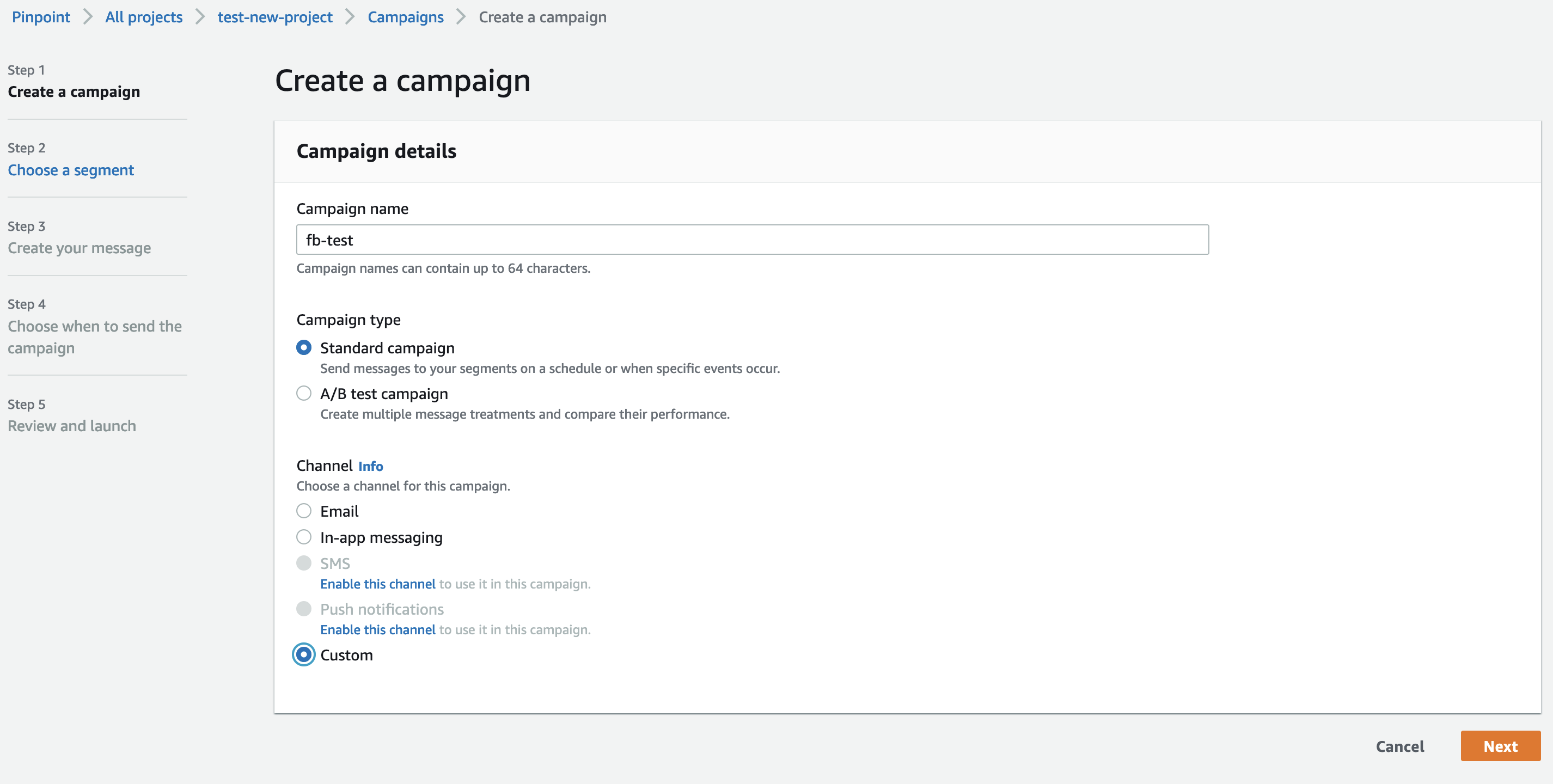
Task: Cancel the campaign creation
Action: click(1399, 746)
